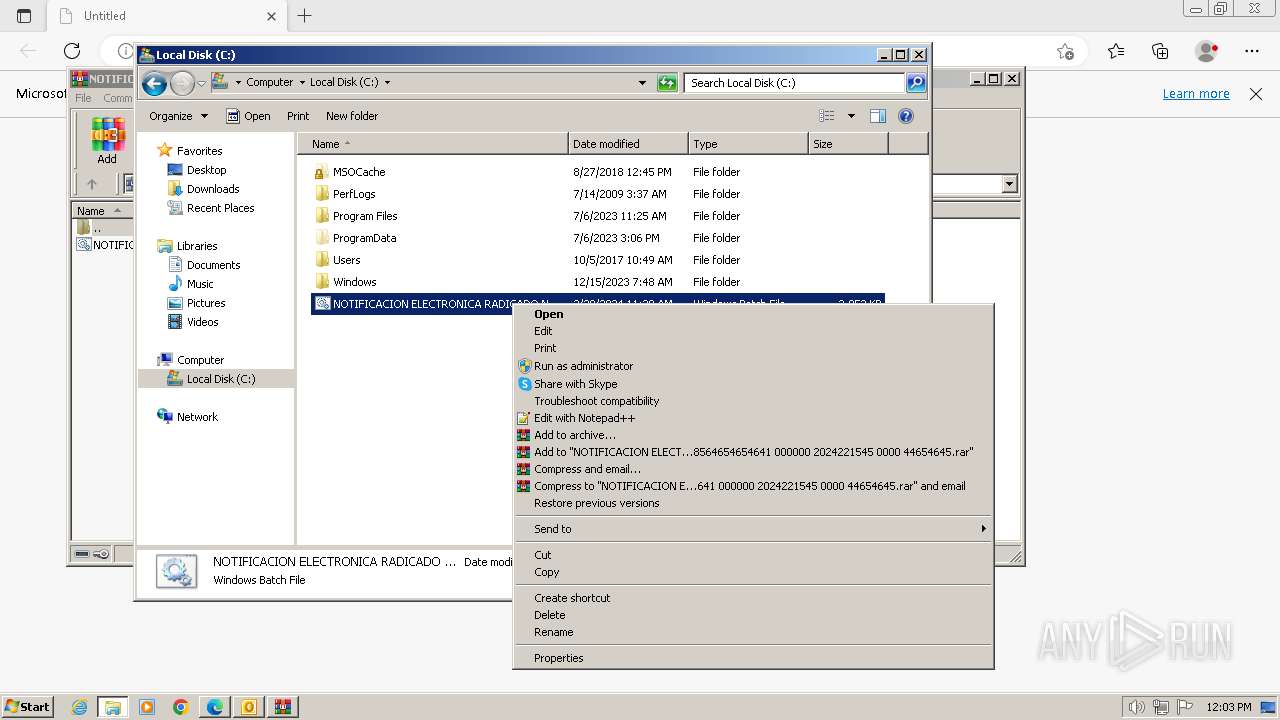The width and height of the screenshot is (1280, 720).
Task: Select Documents library
Action: (213, 265)
